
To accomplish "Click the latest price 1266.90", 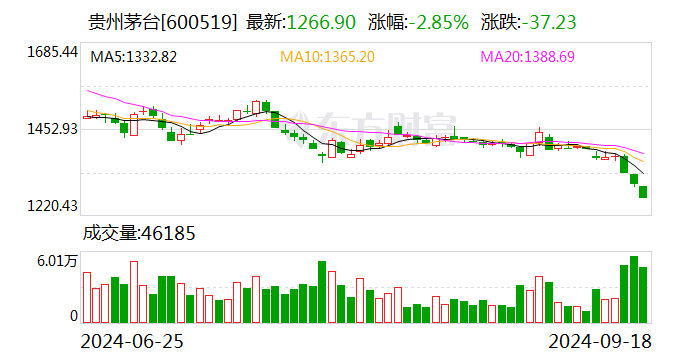I will (x=321, y=22).
